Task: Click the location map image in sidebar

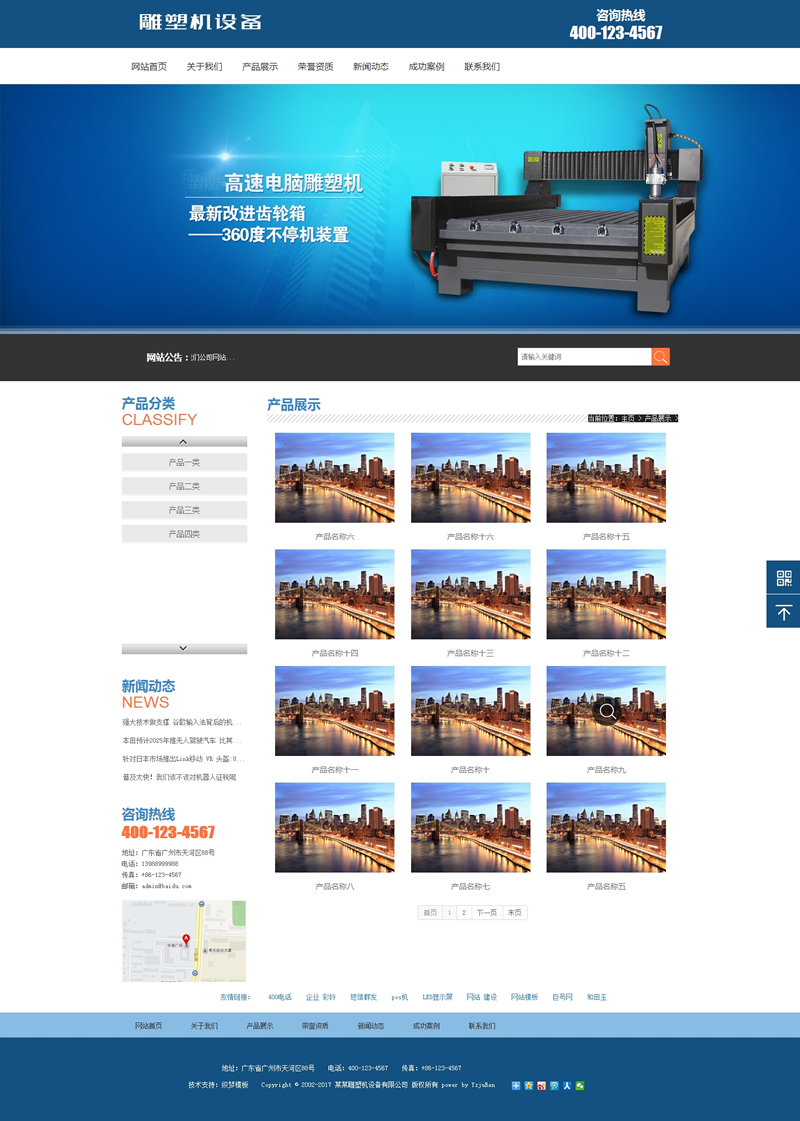Action: pos(184,941)
